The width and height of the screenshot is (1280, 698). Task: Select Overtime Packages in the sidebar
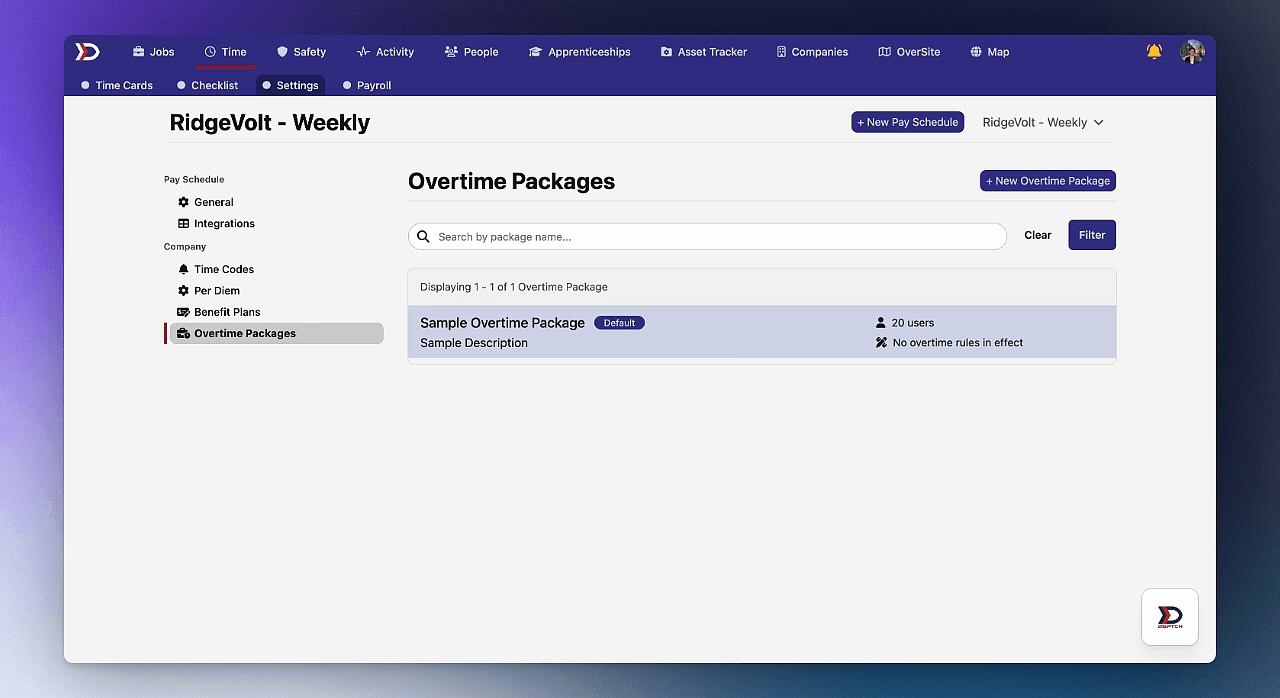coord(277,334)
